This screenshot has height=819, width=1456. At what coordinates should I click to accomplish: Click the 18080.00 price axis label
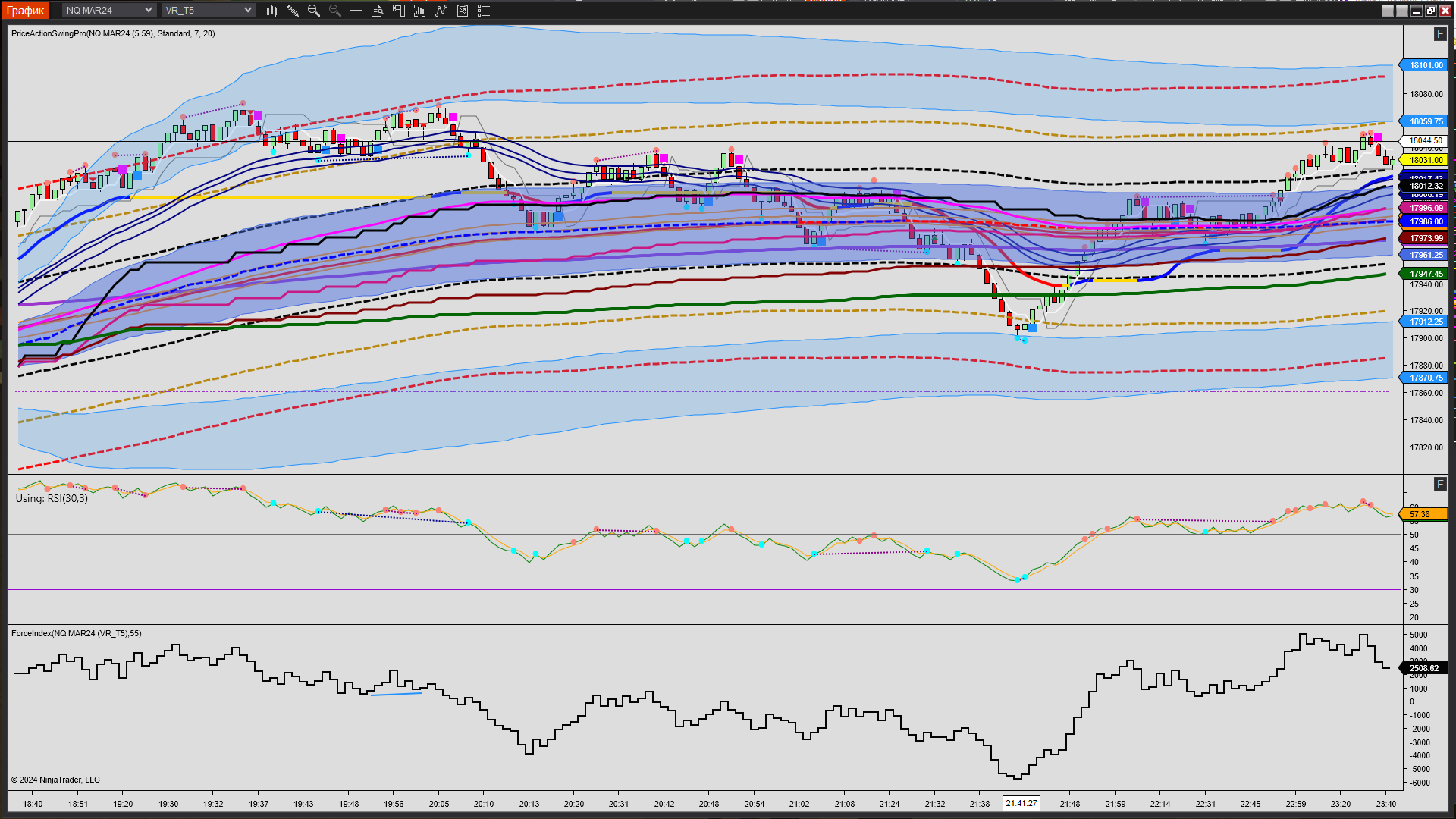[x=1426, y=95]
